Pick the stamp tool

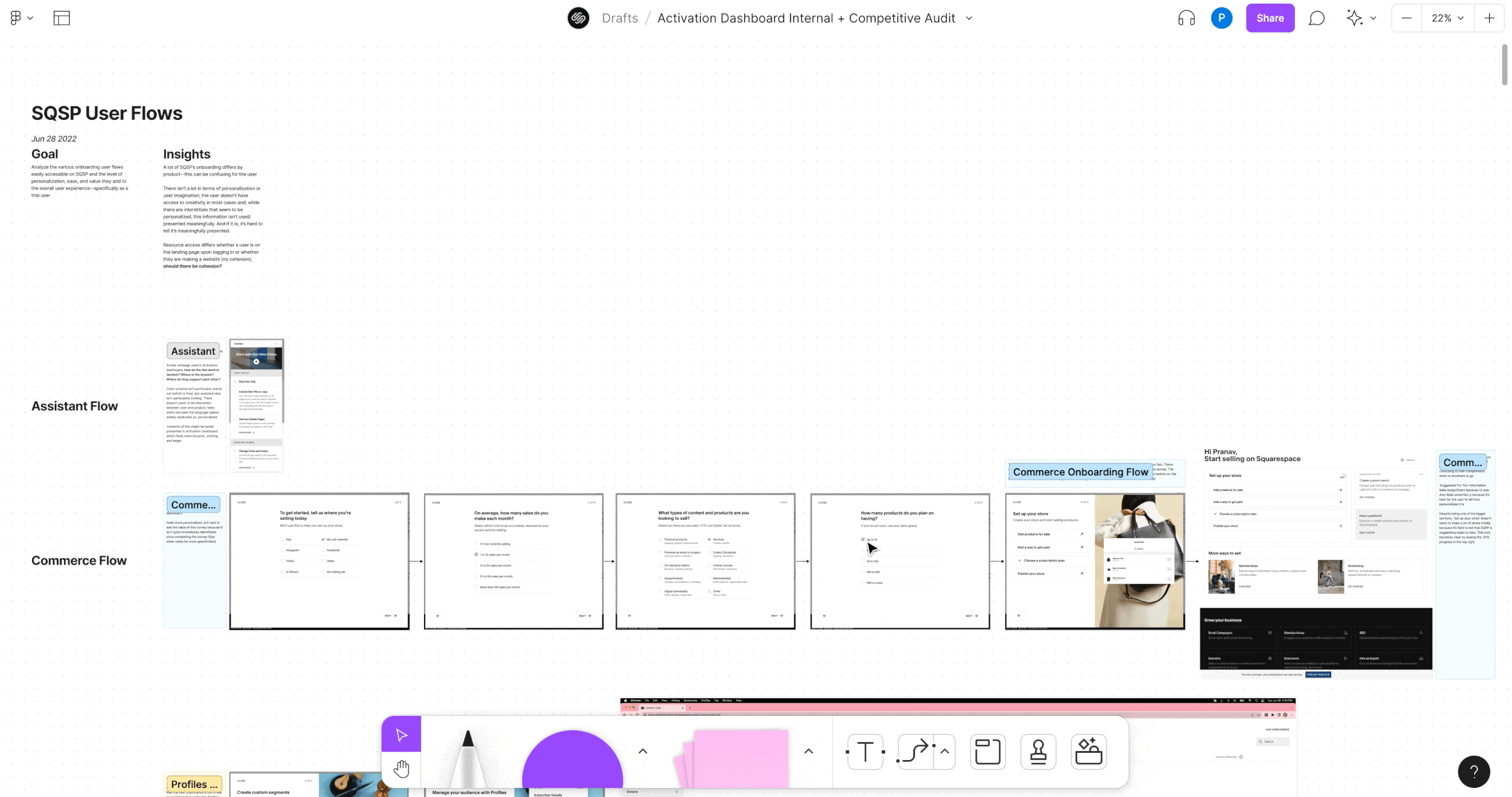point(1038,752)
